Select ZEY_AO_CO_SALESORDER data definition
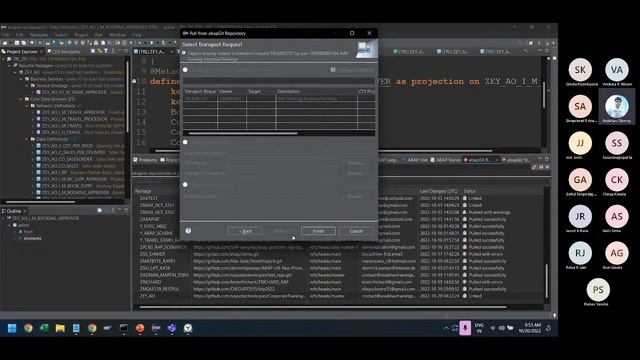The width and height of the screenshot is (640, 360). tap(67, 159)
